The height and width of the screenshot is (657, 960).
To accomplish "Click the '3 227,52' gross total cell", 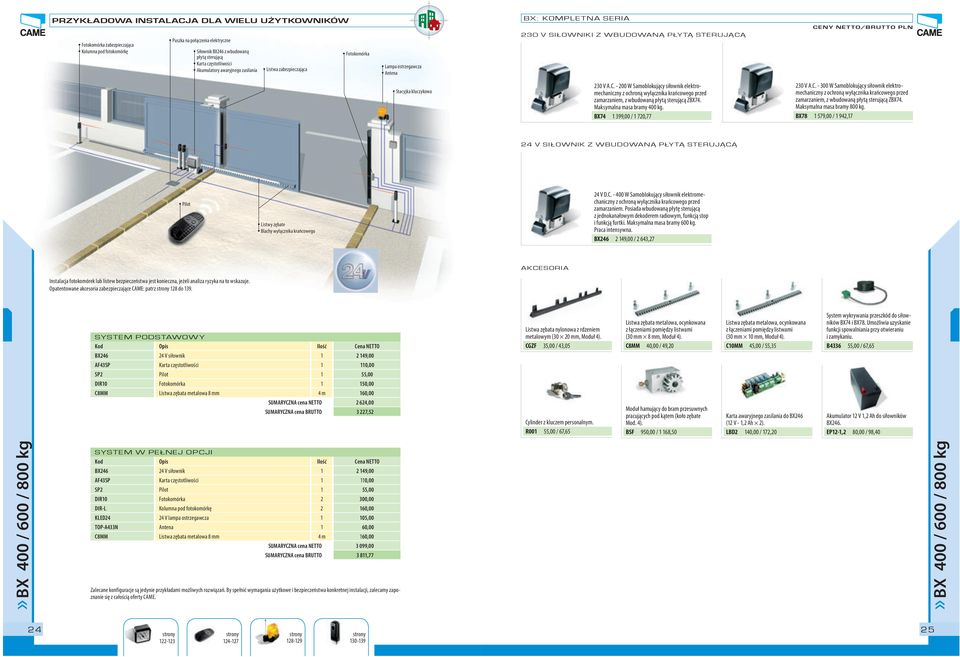I will point(366,412).
